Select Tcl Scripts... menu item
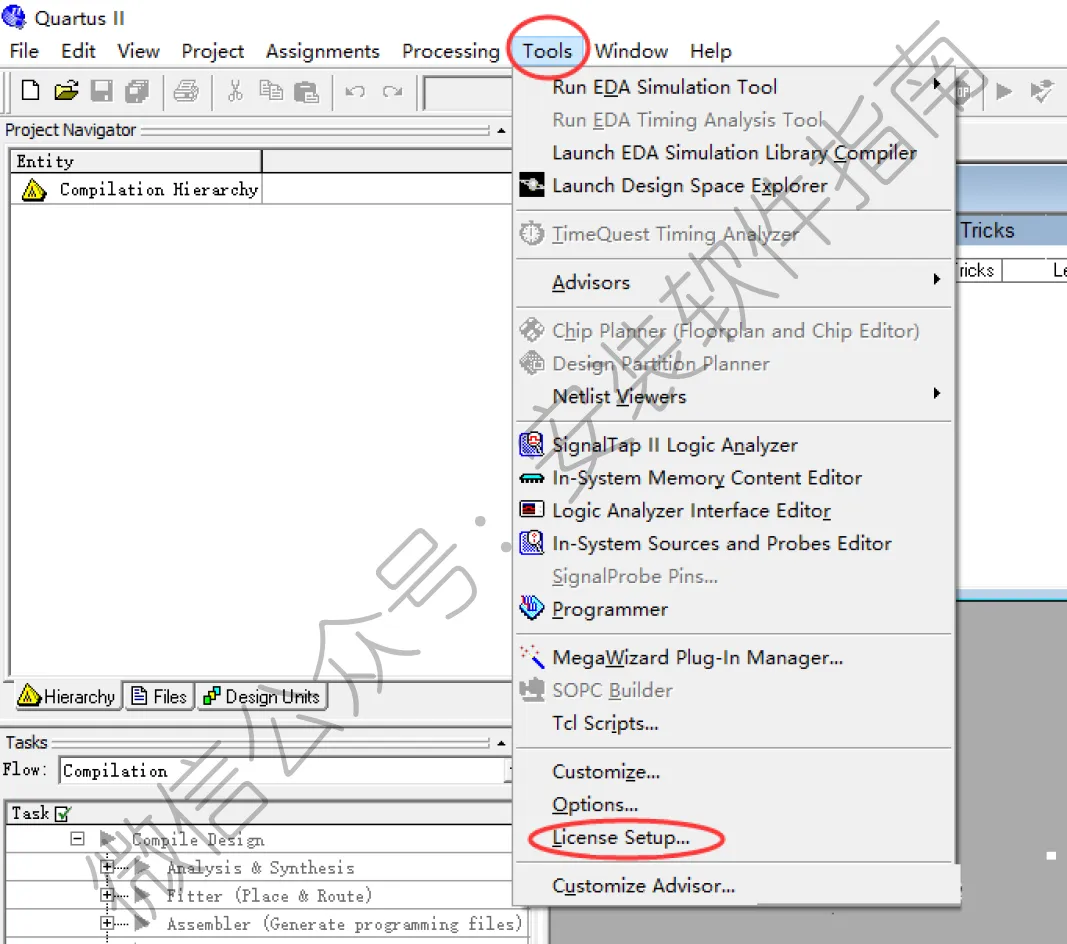Viewport: 1067px width, 944px height. coord(605,723)
